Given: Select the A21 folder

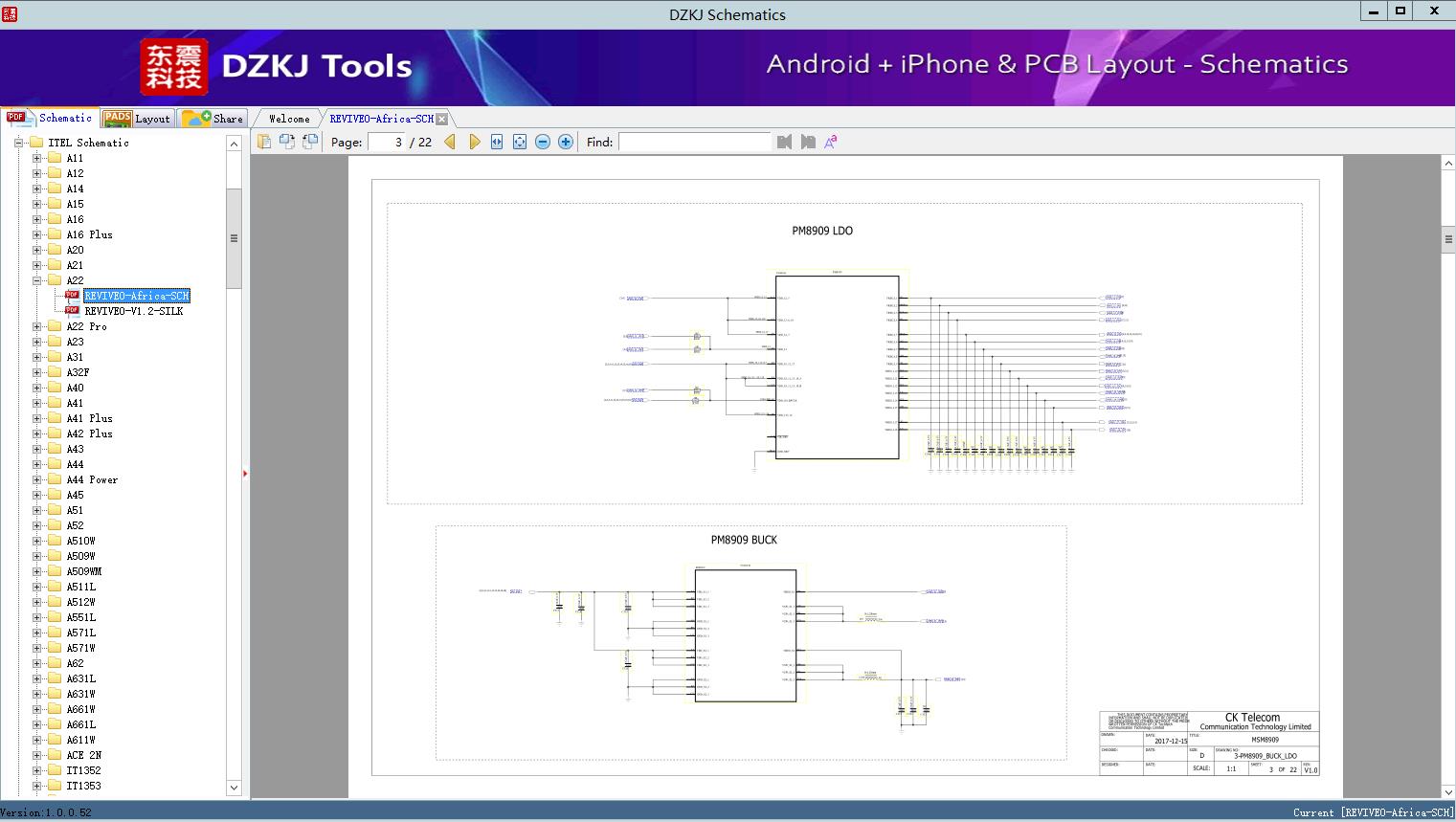Looking at the screenshot, I should [75, 265].
